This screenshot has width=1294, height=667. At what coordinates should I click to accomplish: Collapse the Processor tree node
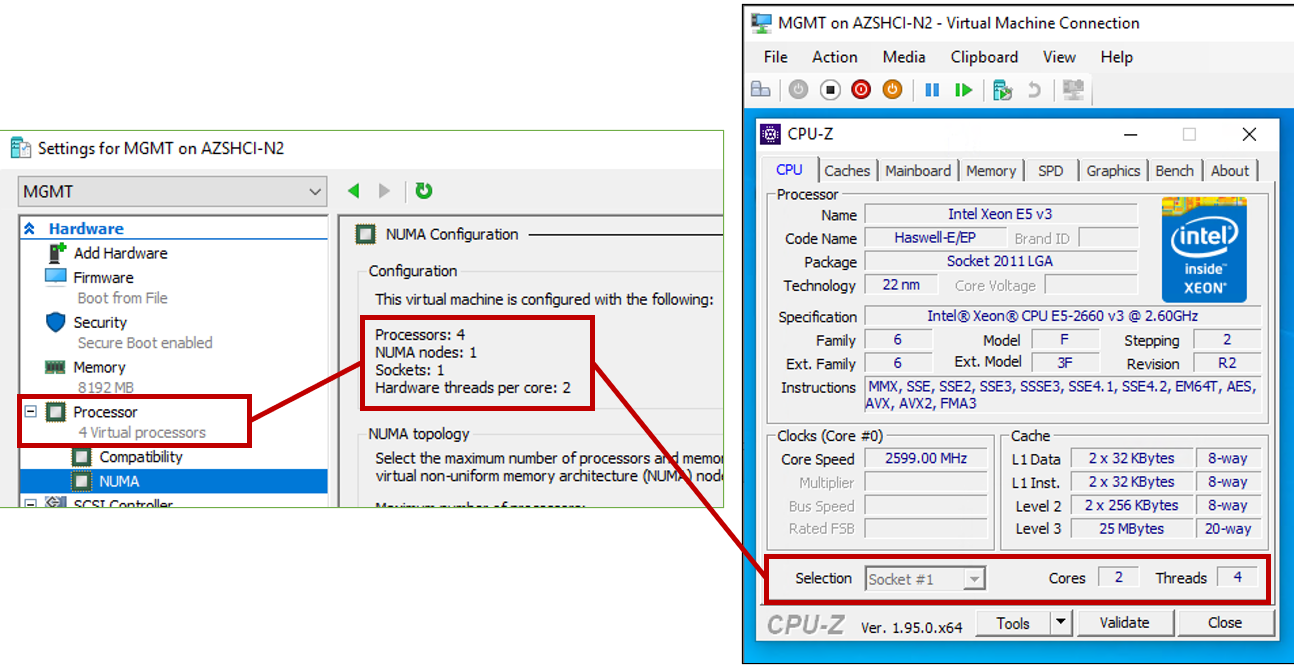[x=30, y=412]
